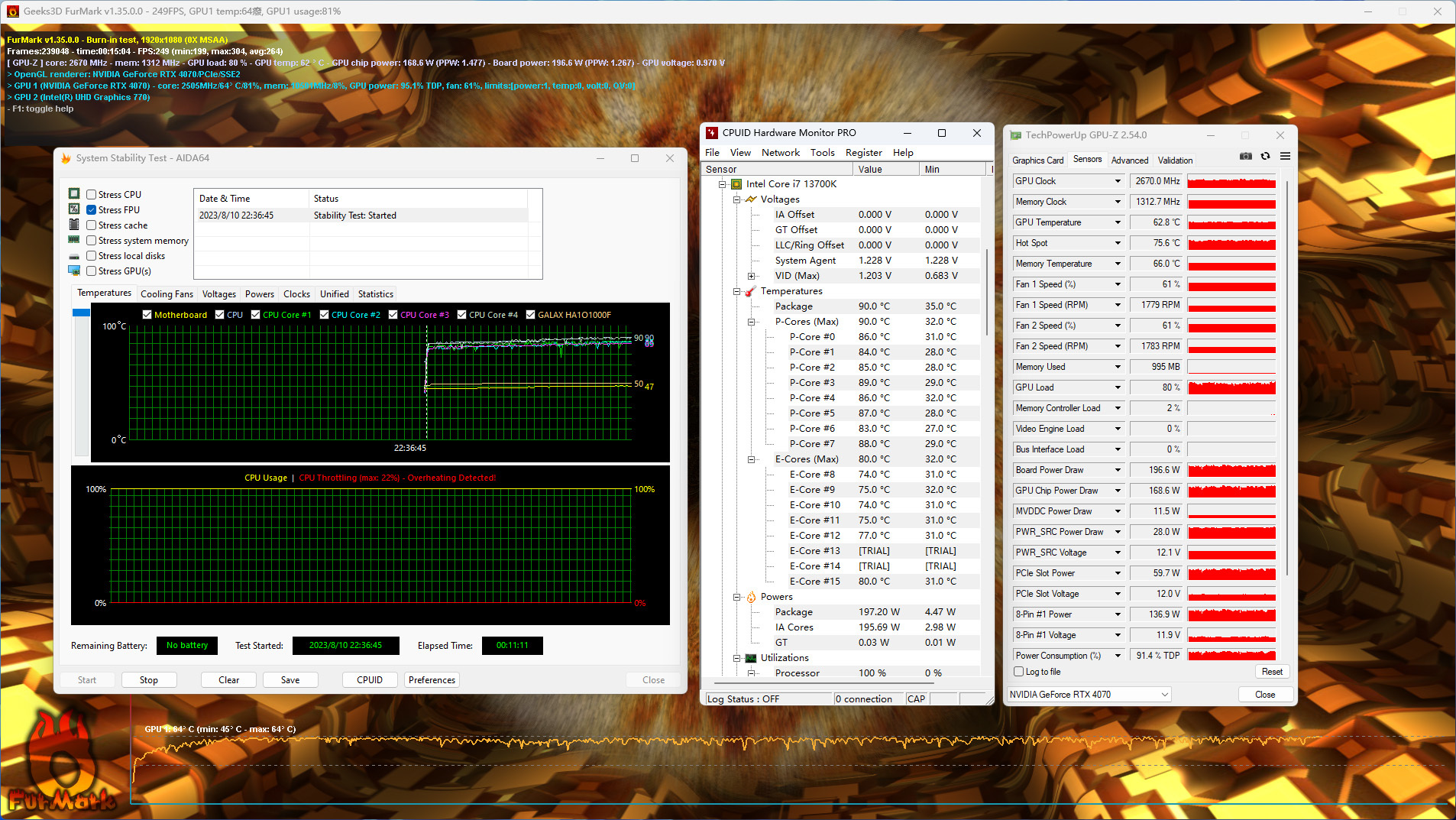Collapse the Intel Core i7 13700K tree node

point(723,184)
